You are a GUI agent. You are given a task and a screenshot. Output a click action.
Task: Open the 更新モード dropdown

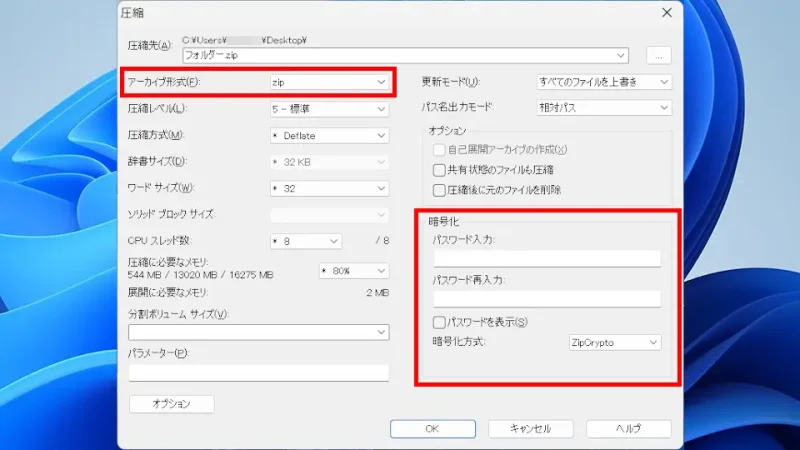coord(604,81)
